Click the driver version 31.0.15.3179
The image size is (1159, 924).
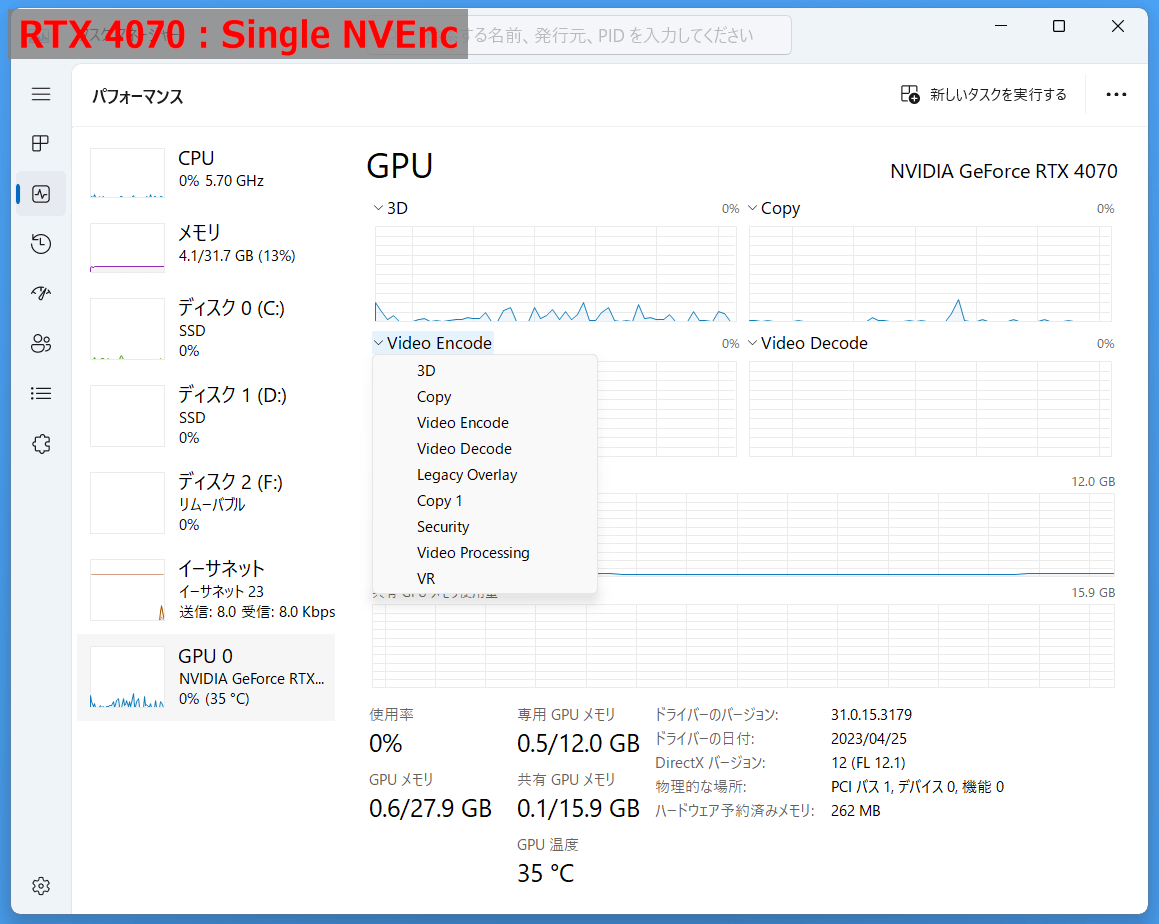pyautogui.click(x=871, y=715)
